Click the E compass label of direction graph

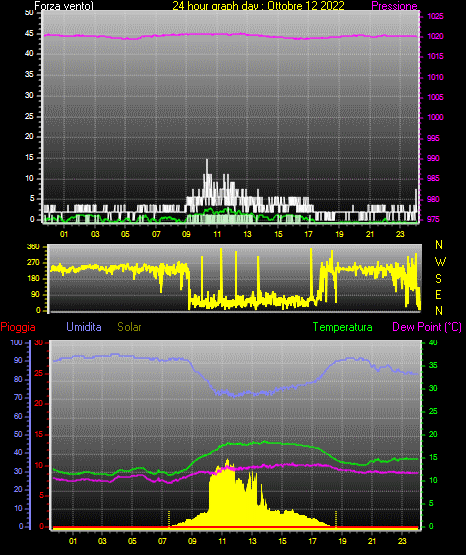438,294
